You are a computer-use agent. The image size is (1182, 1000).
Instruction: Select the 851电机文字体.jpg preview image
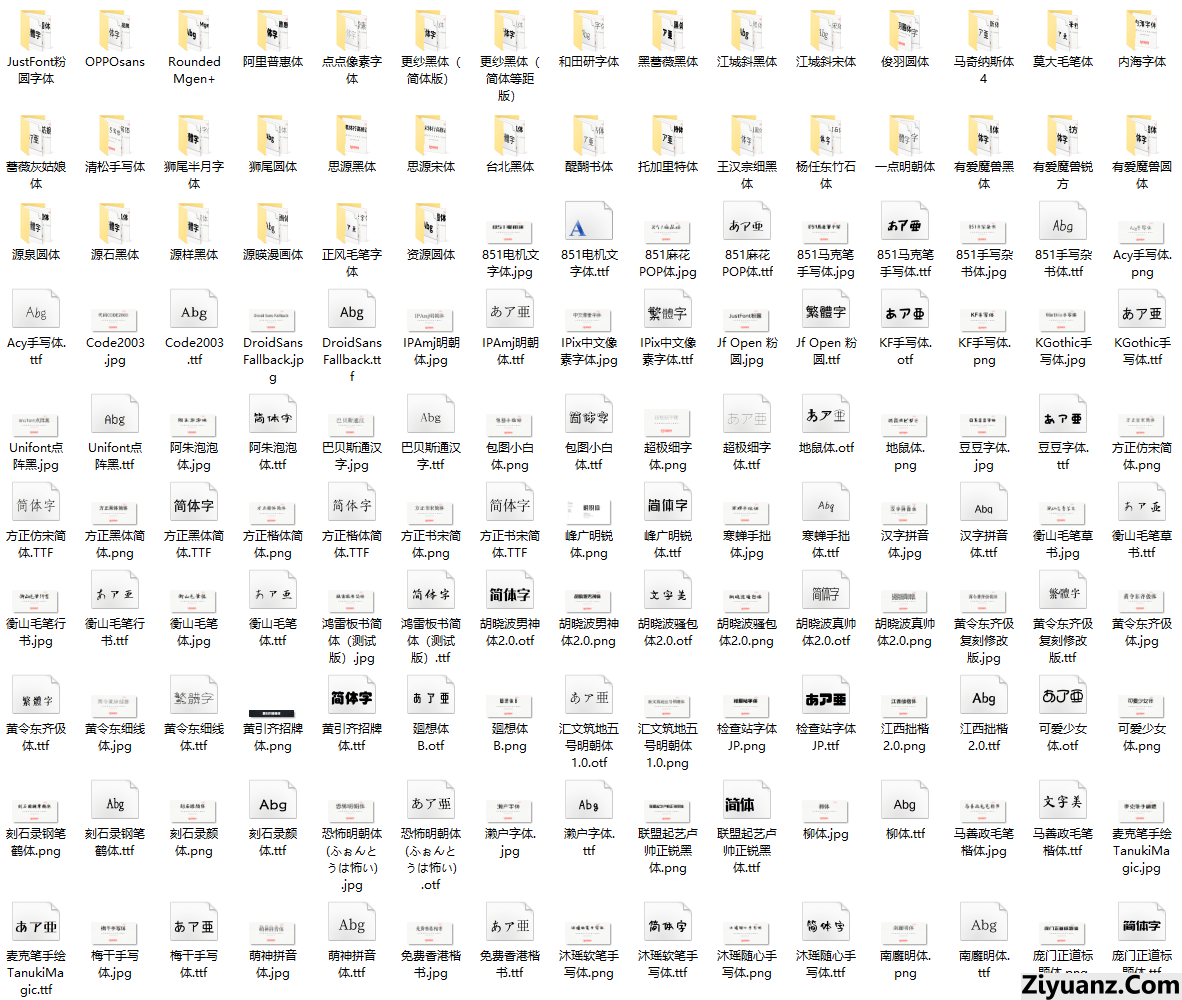[510, 228]
